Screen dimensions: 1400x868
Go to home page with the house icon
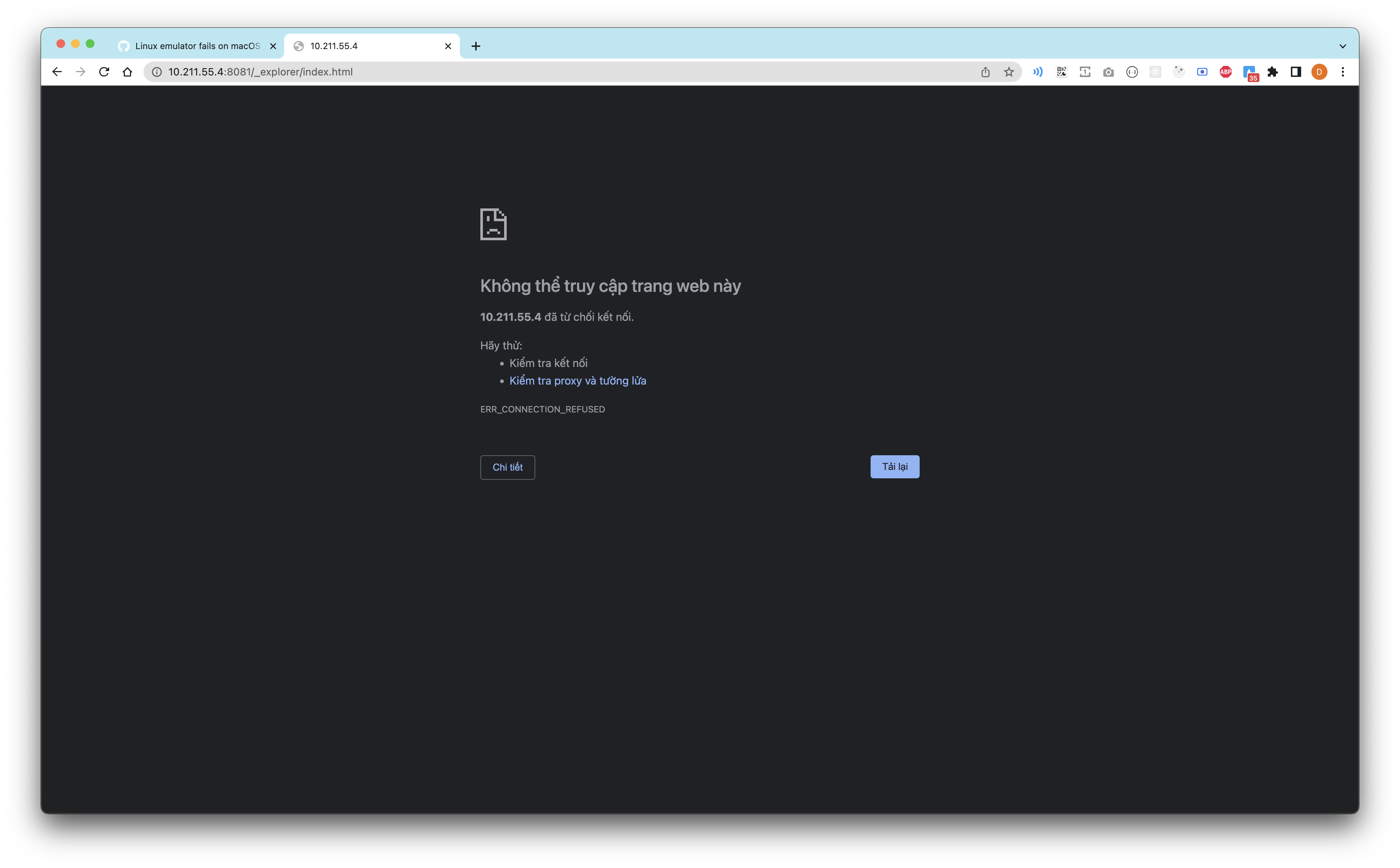point(127,72)
